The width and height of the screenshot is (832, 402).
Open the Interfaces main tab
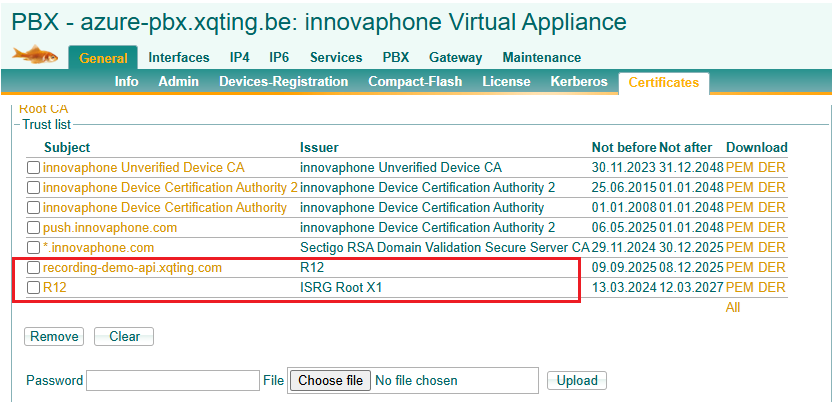tap(179, 58)
